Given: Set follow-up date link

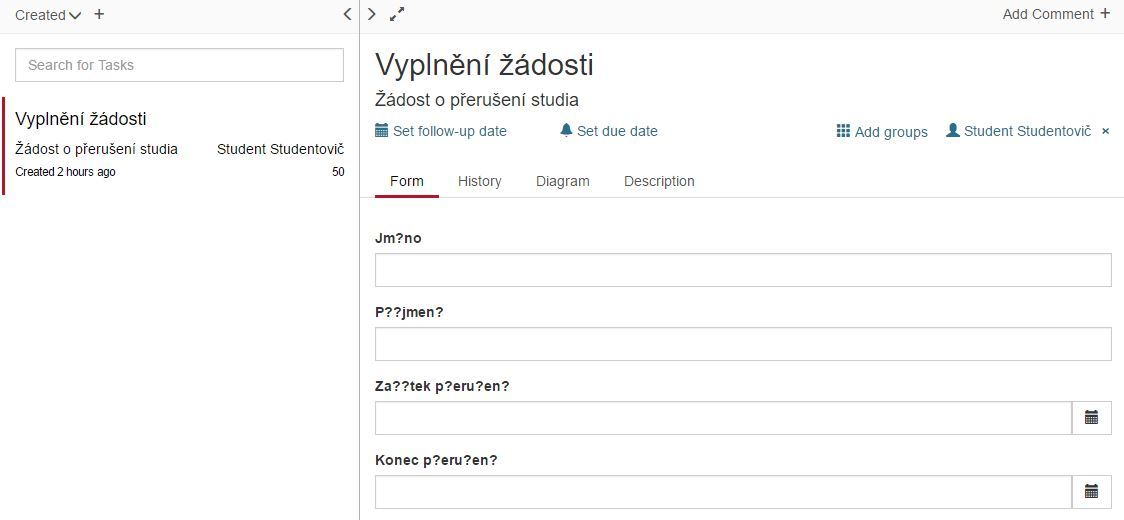Looking at the screenshot, I should [x=441, y=131].
